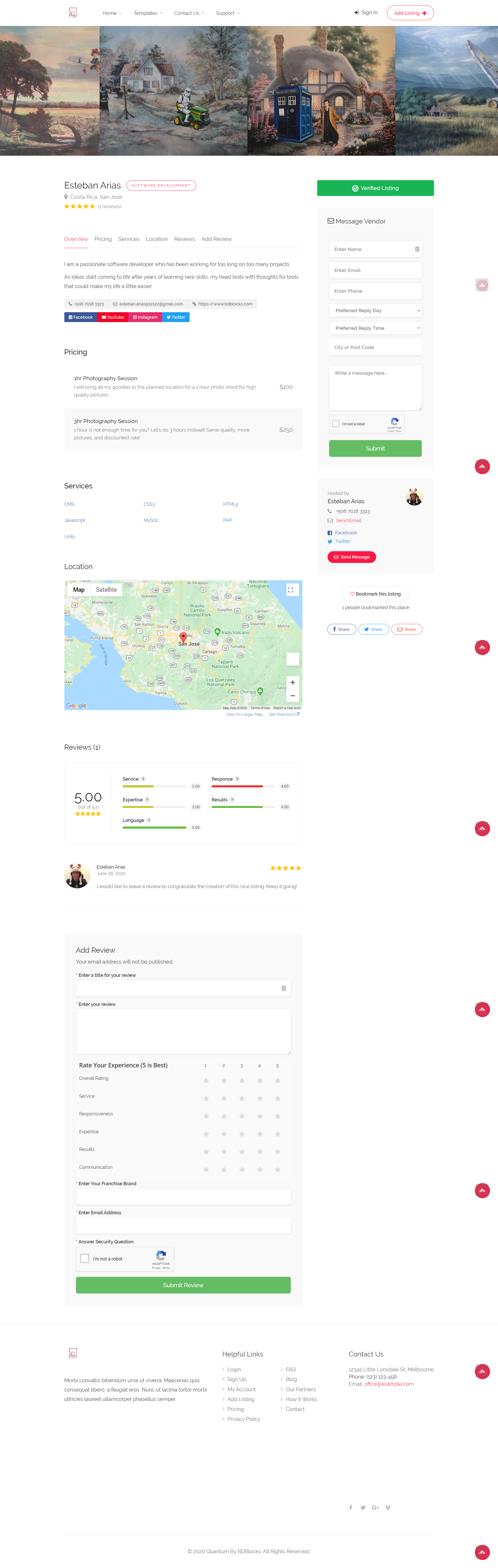498x1568 pixels.
Task: Click the View On Larger Map link
Action: [244, 715]
